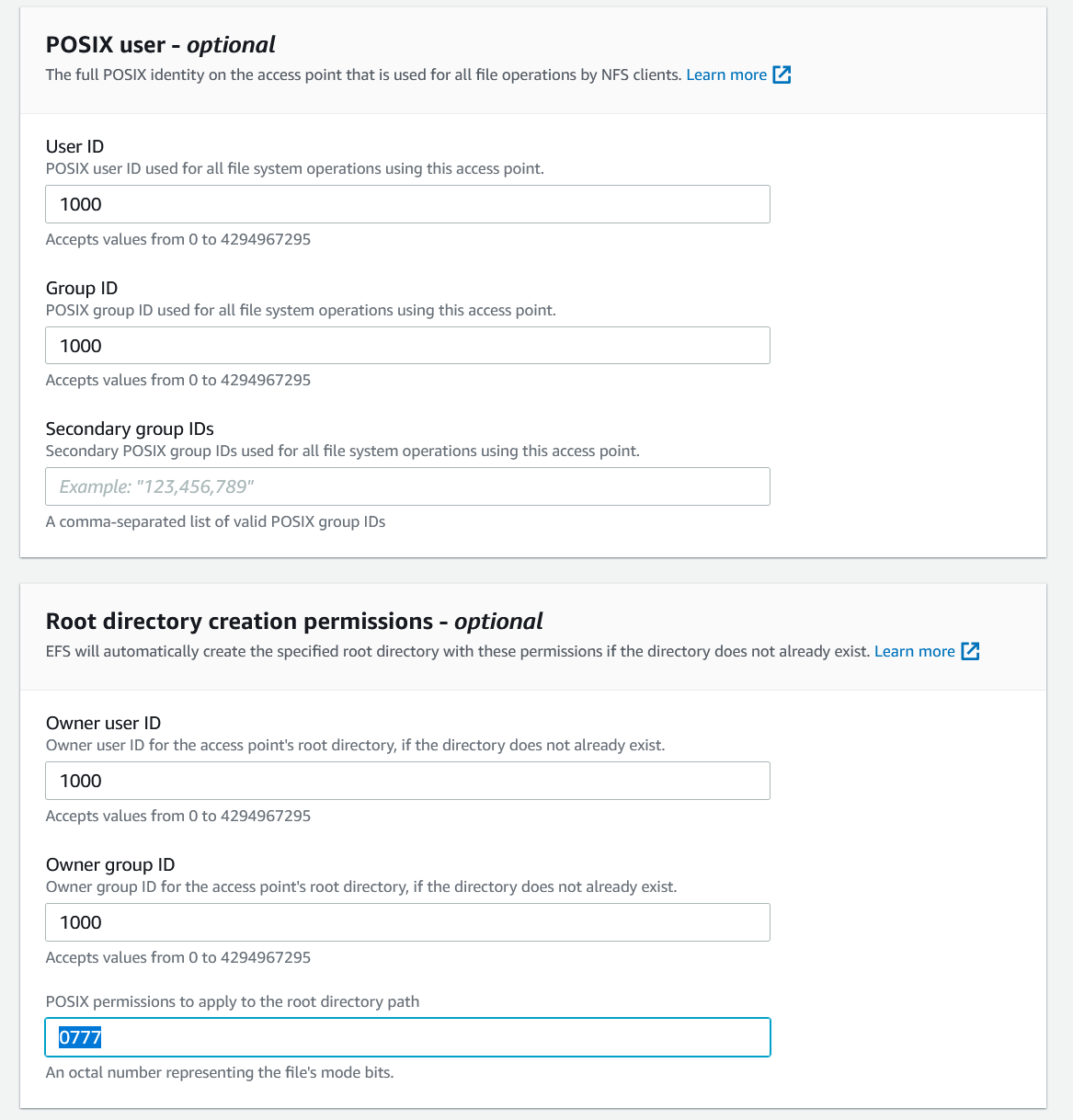Screen dimensions: 1073x1120
Task: Click the Owner group ID field
Action: click(407, 922)
